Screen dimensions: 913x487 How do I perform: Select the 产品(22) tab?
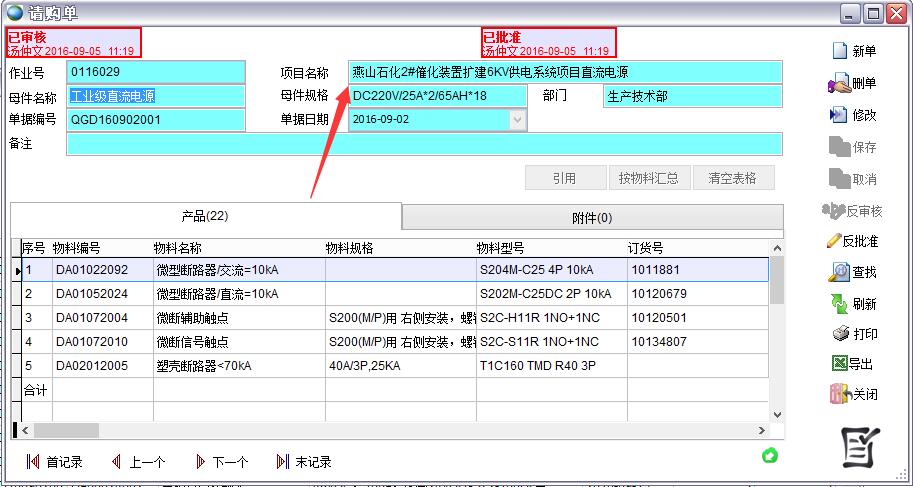205,217
